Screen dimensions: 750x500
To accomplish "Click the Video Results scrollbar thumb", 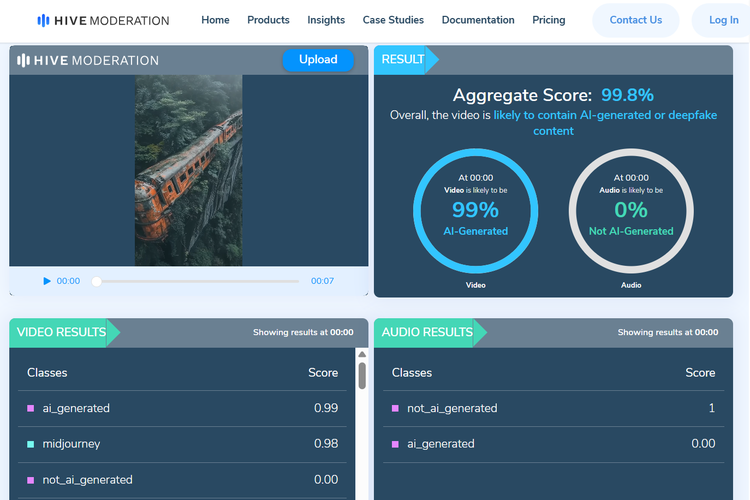I will tap(362, 375).
